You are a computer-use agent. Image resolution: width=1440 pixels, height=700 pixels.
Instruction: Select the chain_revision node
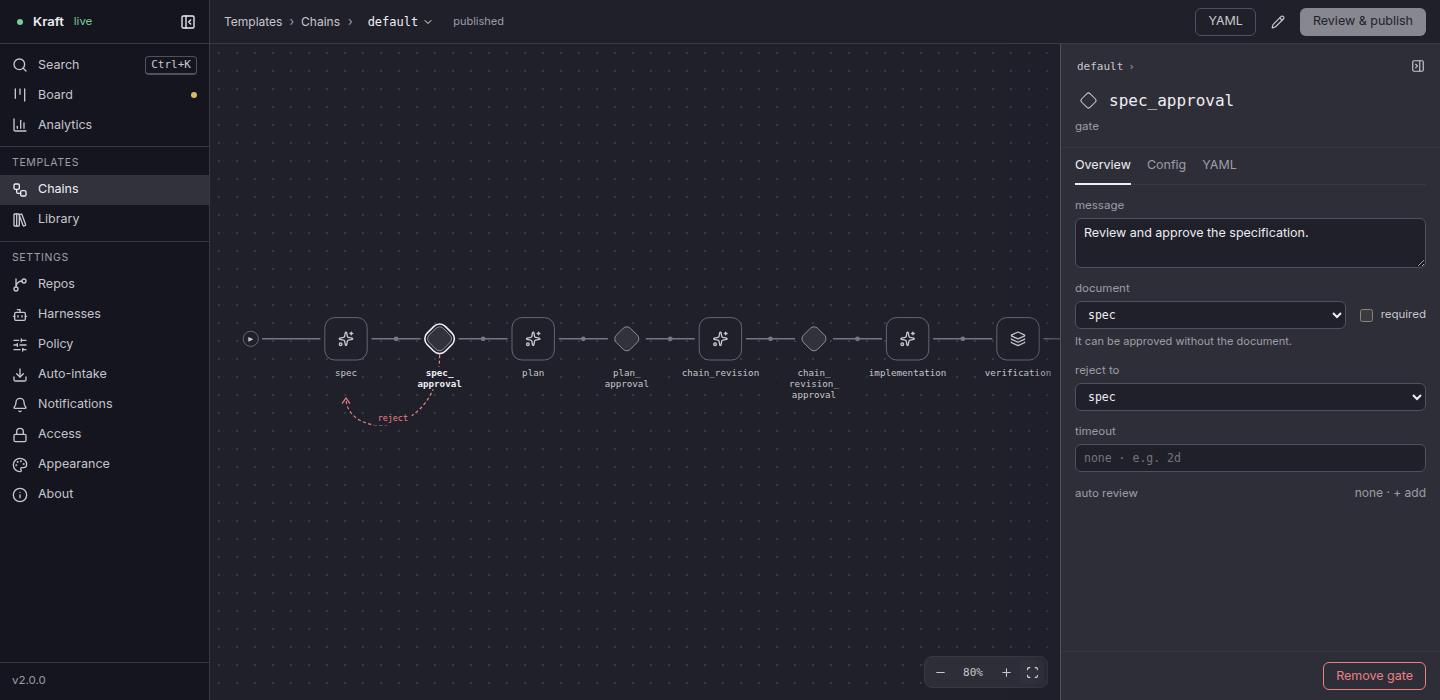click(720, 339)
